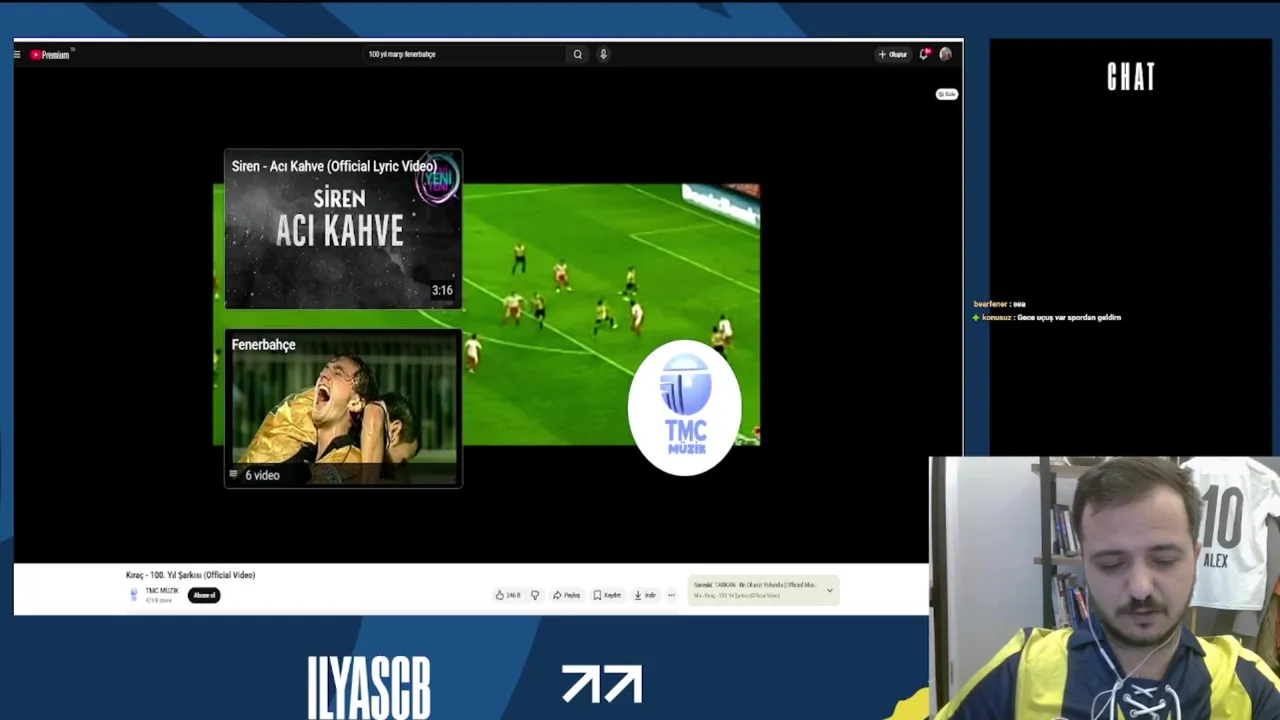Image resolution: width=1280 pixels, height=720 pixels.
Task: Open the YouTube hamburger guide menu
Action: point(17,55)
